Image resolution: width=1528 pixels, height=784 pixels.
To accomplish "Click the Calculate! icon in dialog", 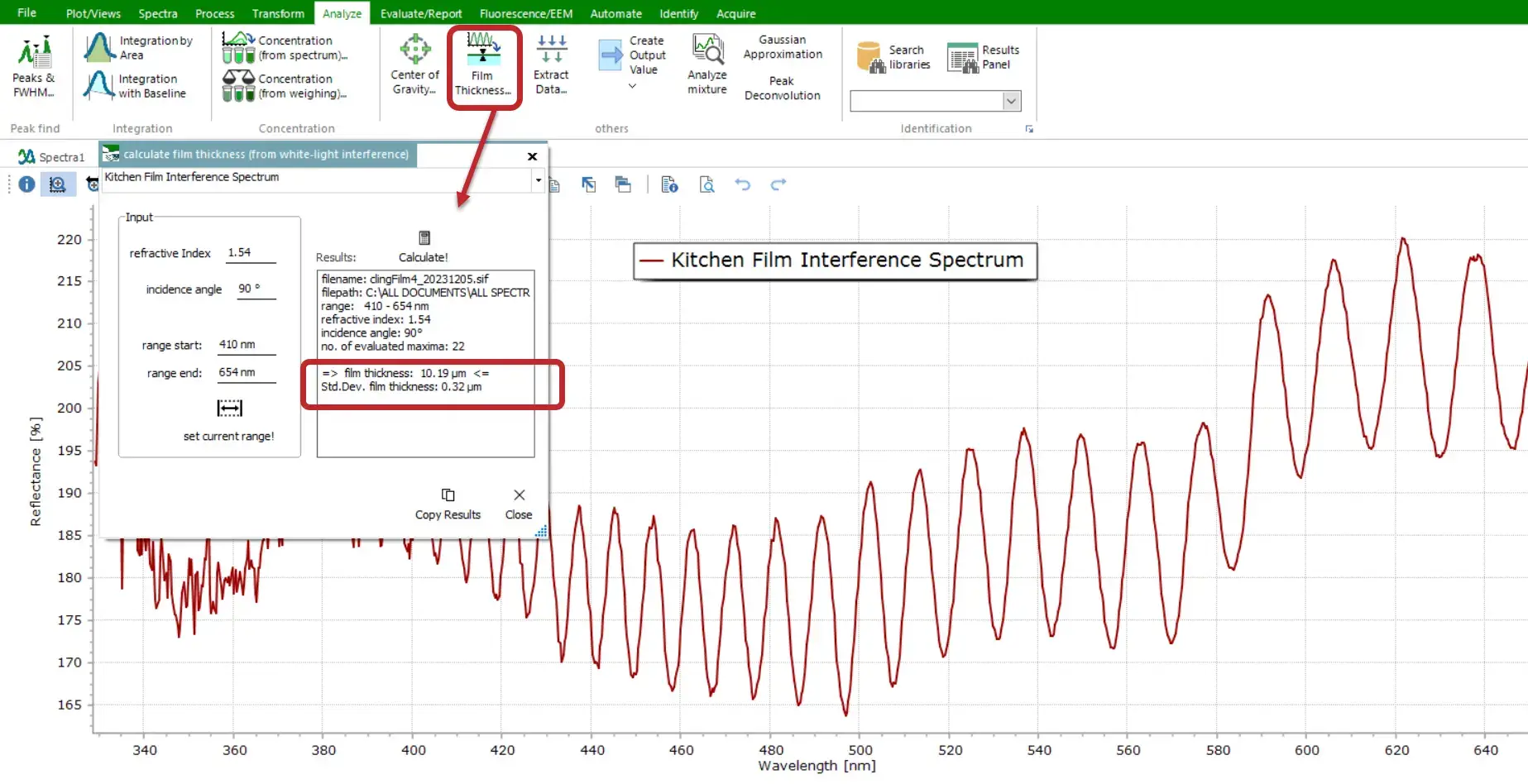I will 424,238.
